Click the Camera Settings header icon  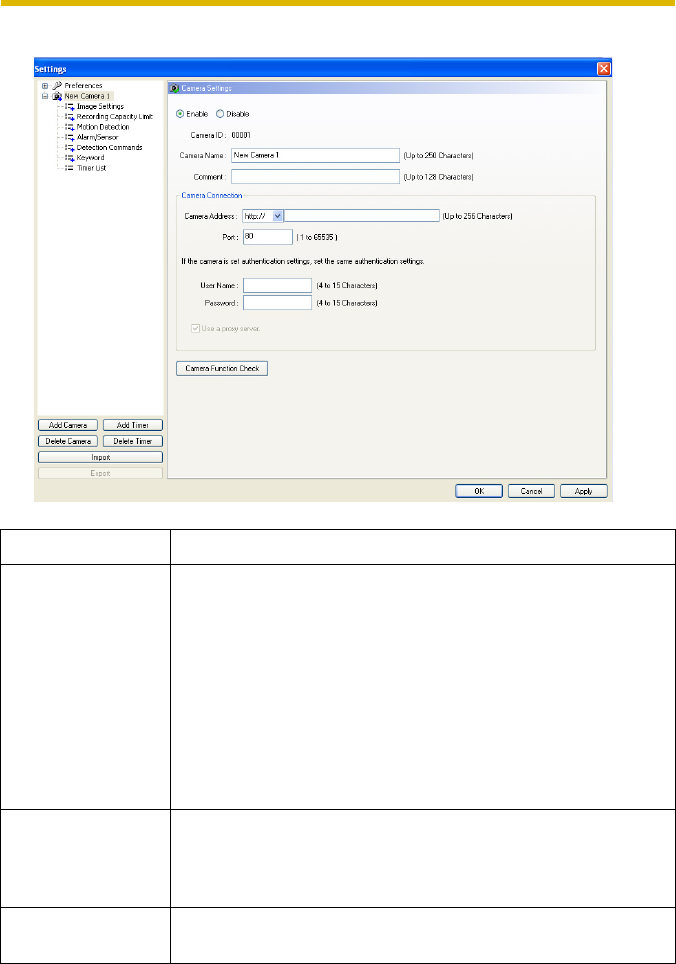[175, 89]
